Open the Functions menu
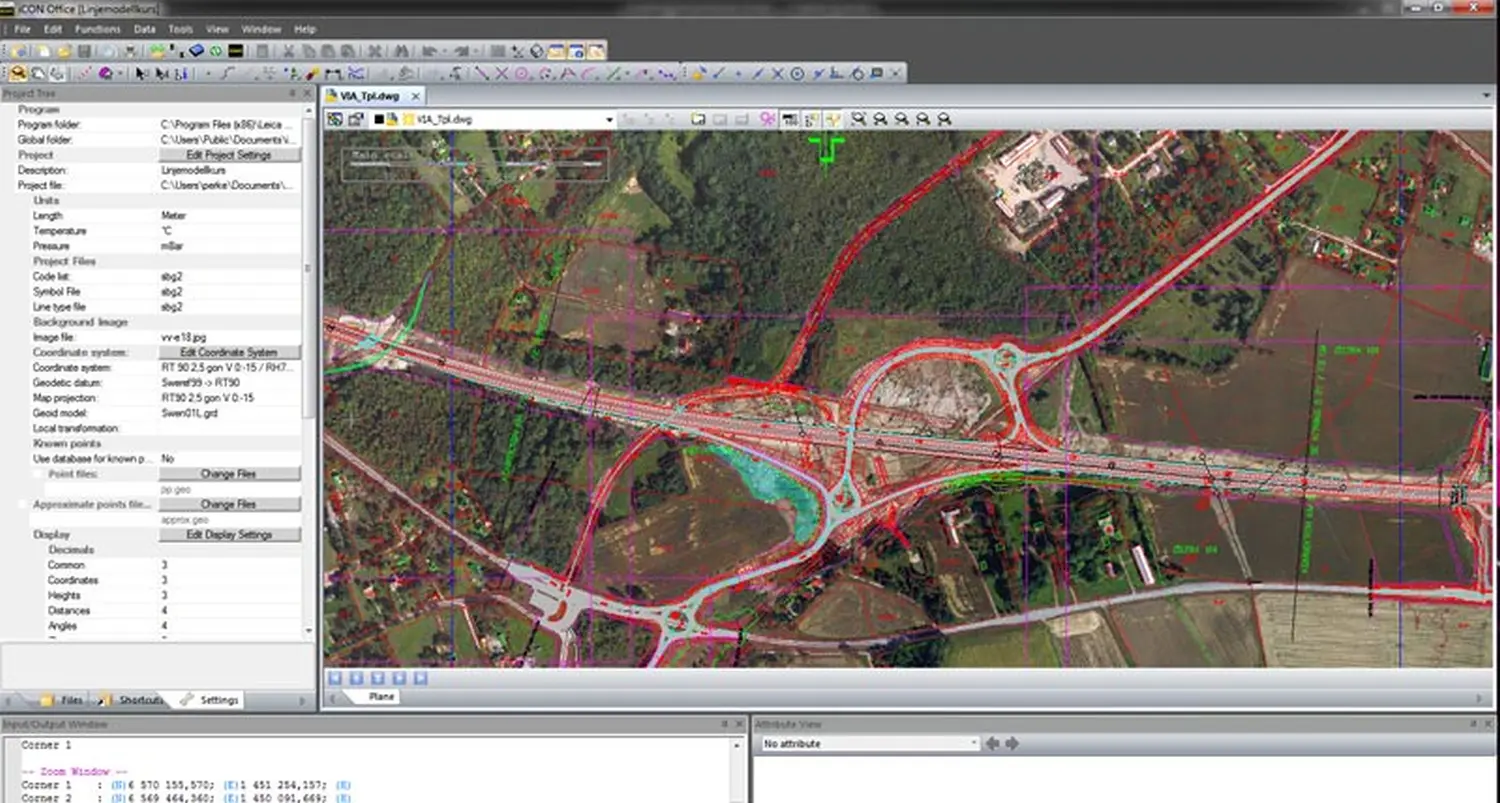Viewport: 1500px width, 803px height. (97, 29)
